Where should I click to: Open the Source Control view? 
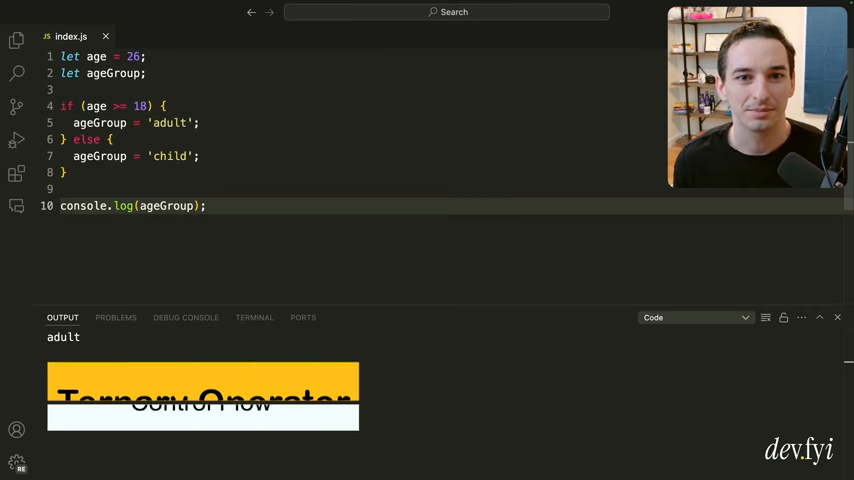point(16,107)
